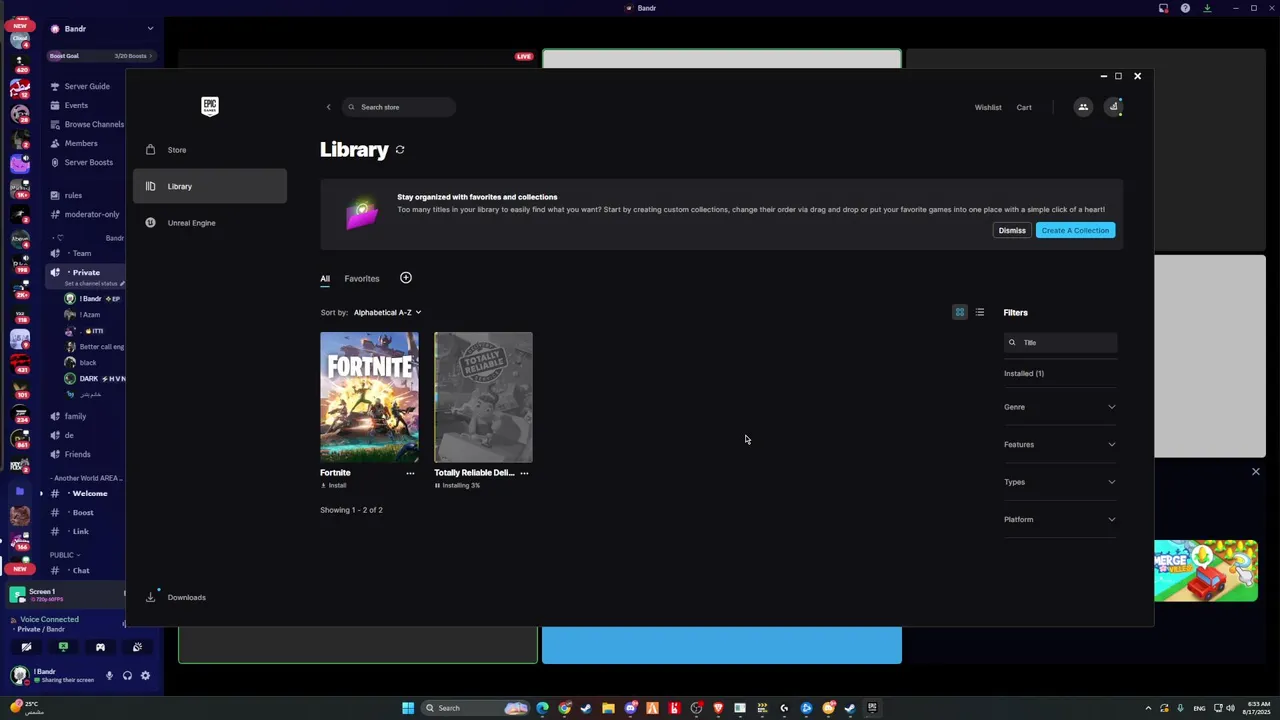This screenshot has width=1280, height=720.
Task: Open the Wishlist link
Action: [x=988, y=107]
